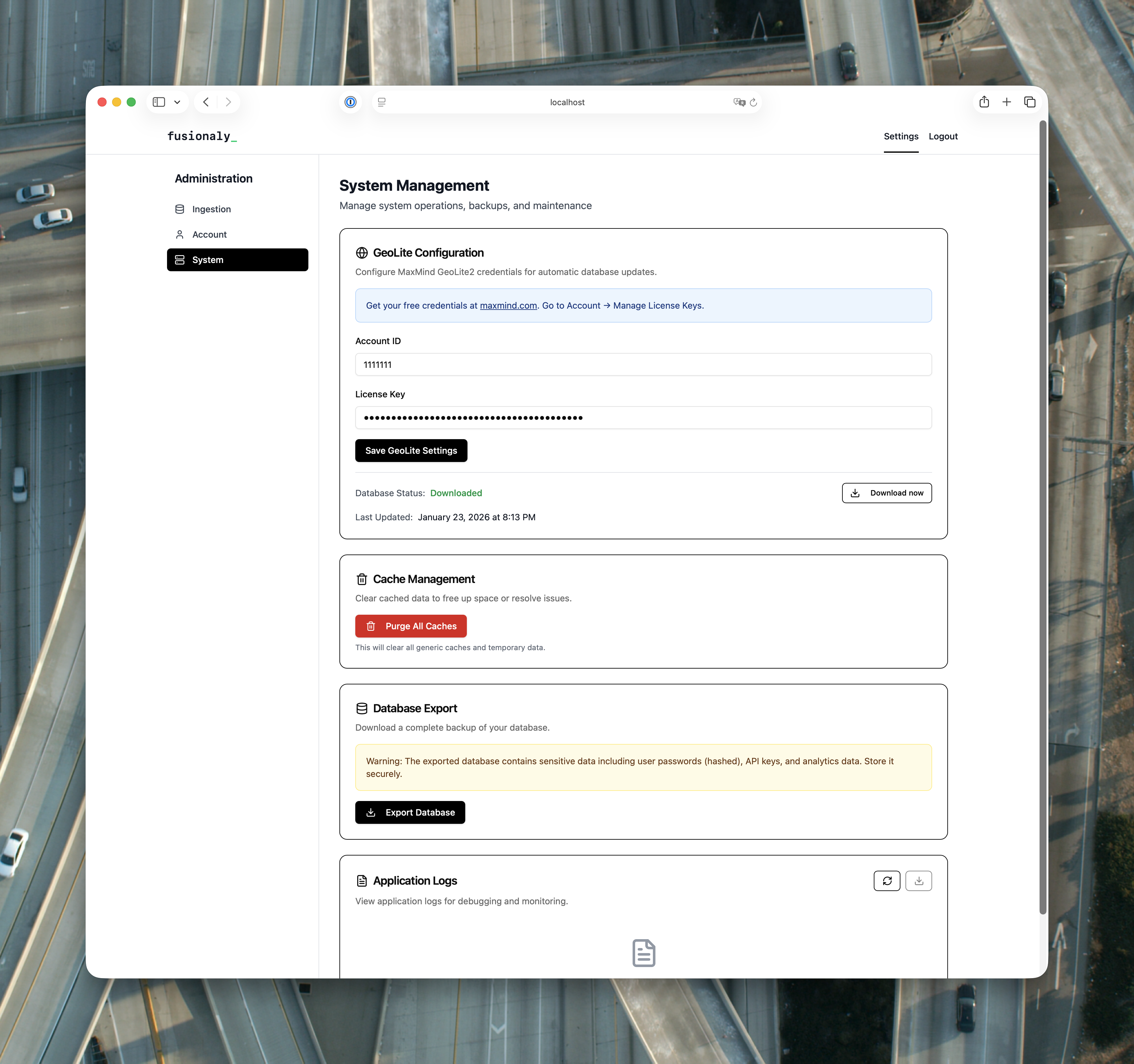Open the sidebar layout dropdown chevron
The height and width of the screenshot is (1064, 1134).
pyautogui.click(x=177, y=102)
